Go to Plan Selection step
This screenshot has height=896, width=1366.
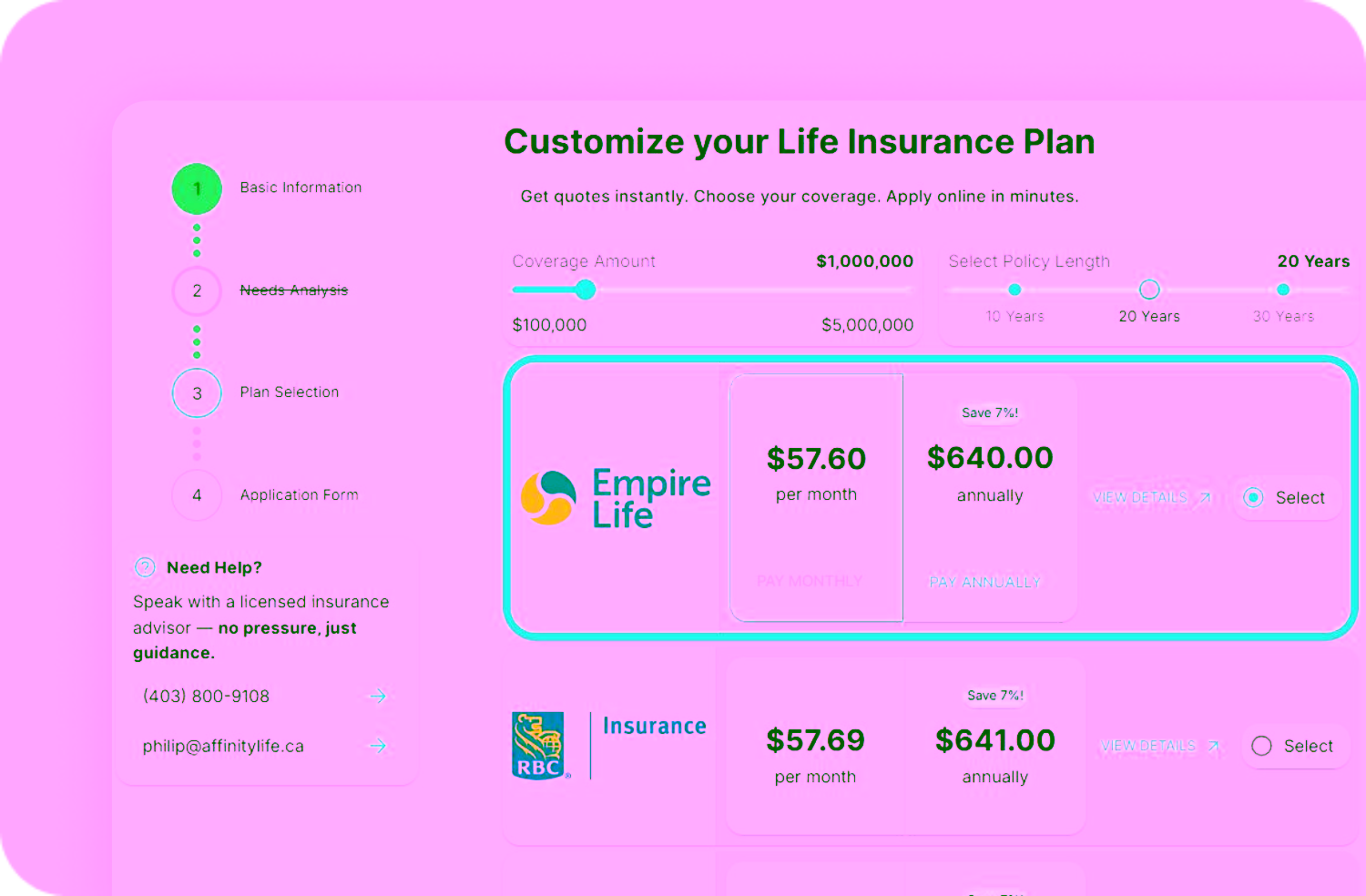[x=197, y=393]
